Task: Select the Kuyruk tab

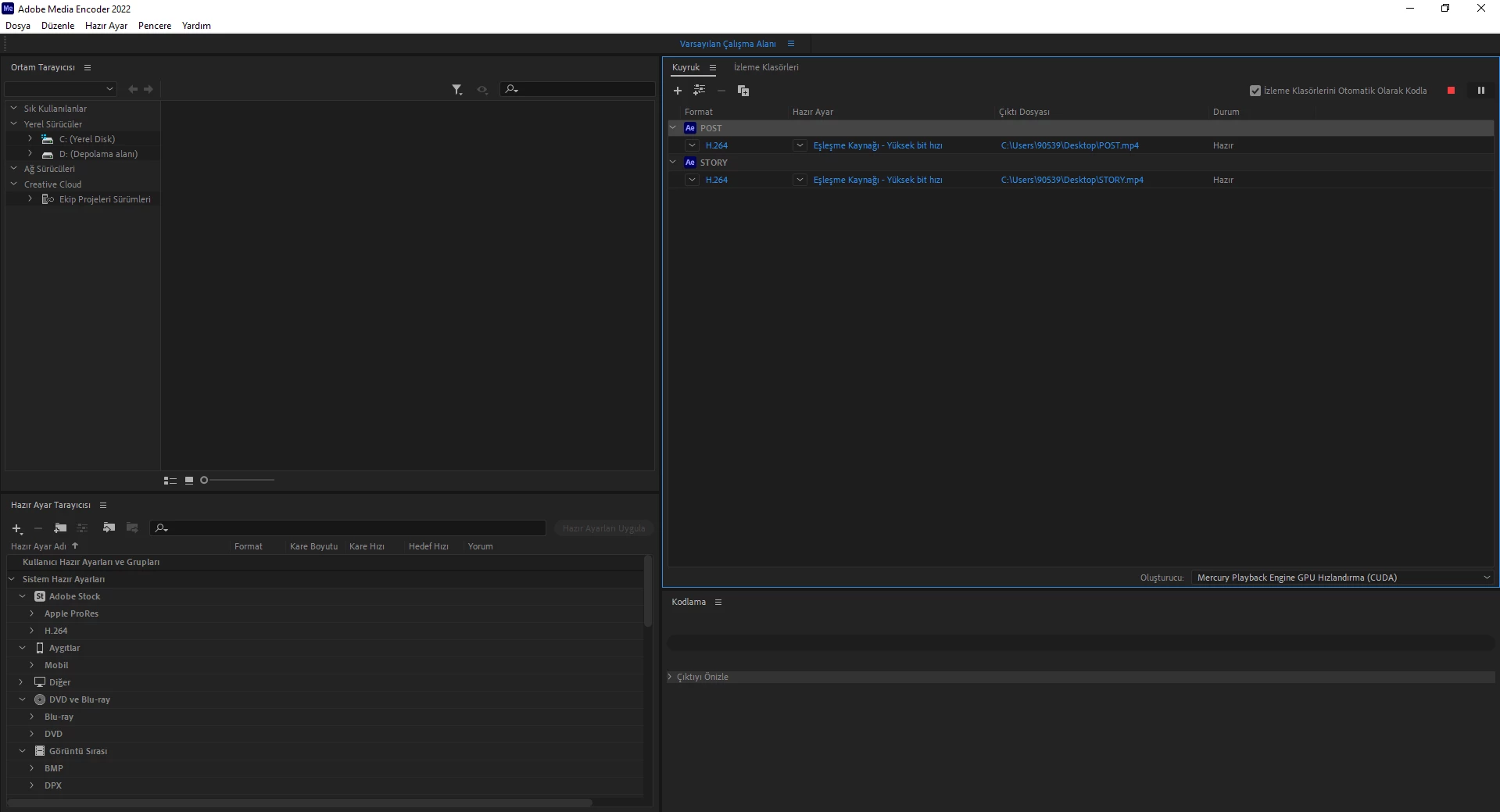Action: click(x=686, y=67)
